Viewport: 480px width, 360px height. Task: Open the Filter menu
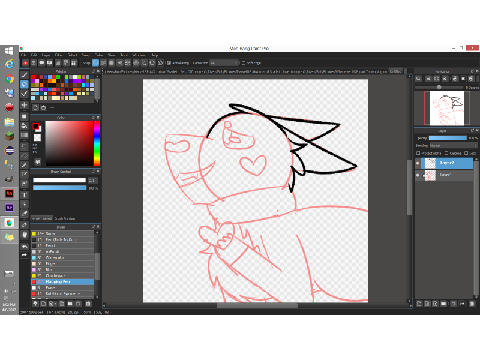click(x=59, y=55)
